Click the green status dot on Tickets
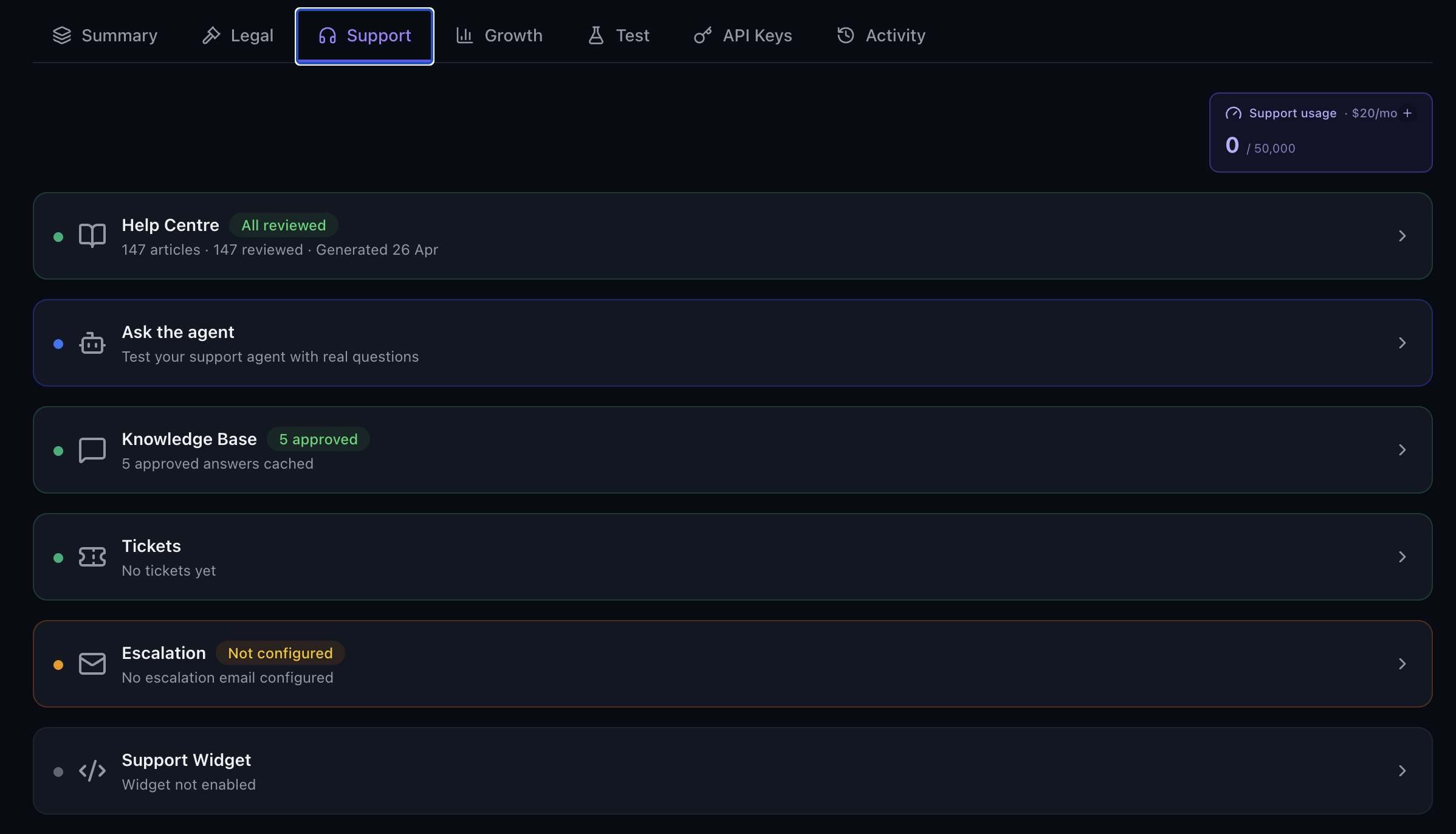Image resolution: width=1456 pixels, height=834 pixels. coord(58,558)
